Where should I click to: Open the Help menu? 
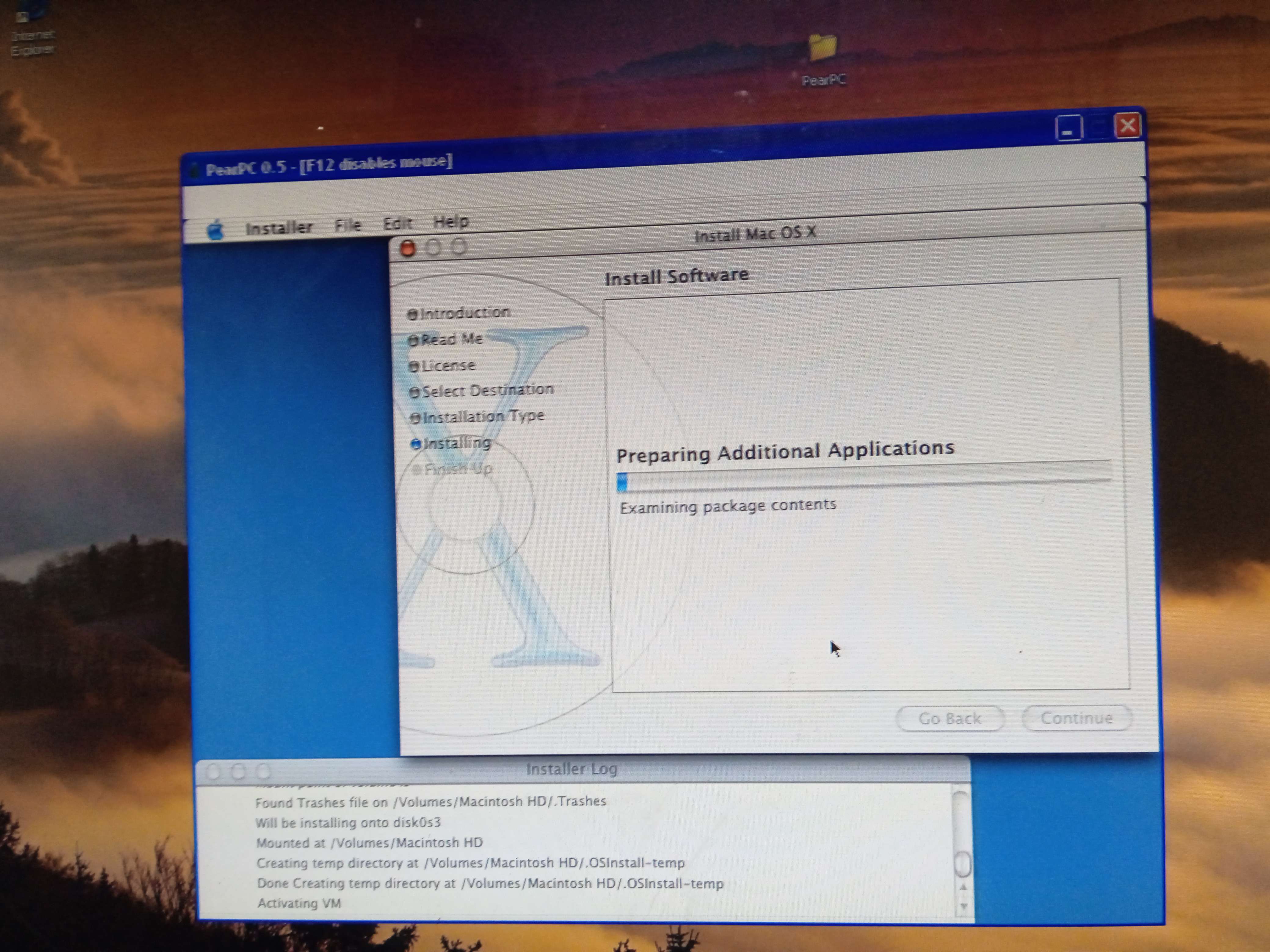coord(451,221)
